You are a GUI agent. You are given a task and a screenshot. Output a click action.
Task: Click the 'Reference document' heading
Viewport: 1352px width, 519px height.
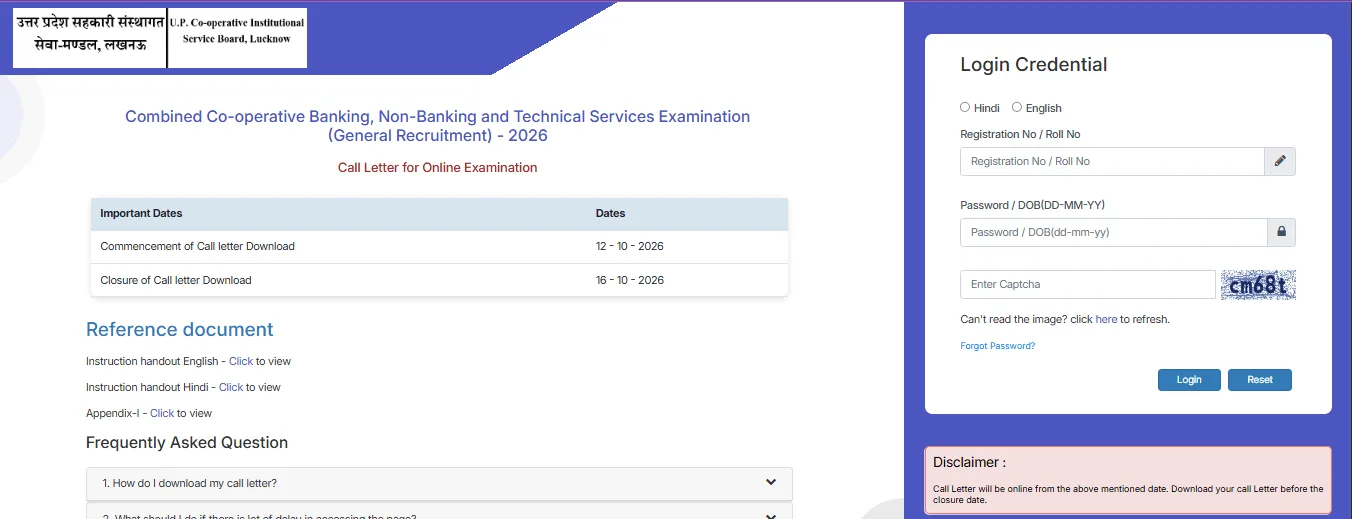click(x=180, y=329)
